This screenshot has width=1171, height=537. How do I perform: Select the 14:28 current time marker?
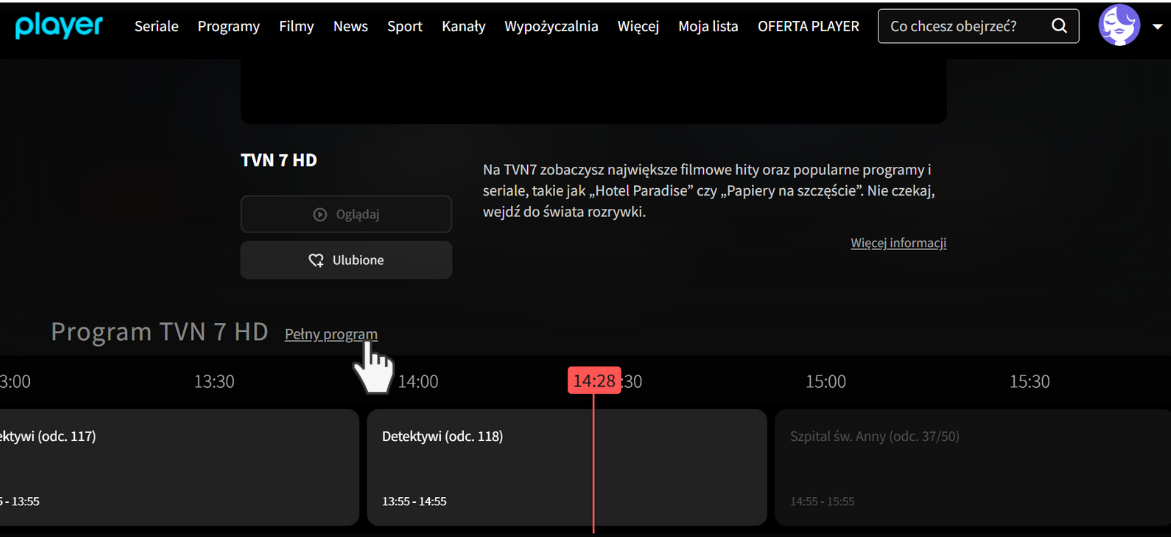click(594, 381)
